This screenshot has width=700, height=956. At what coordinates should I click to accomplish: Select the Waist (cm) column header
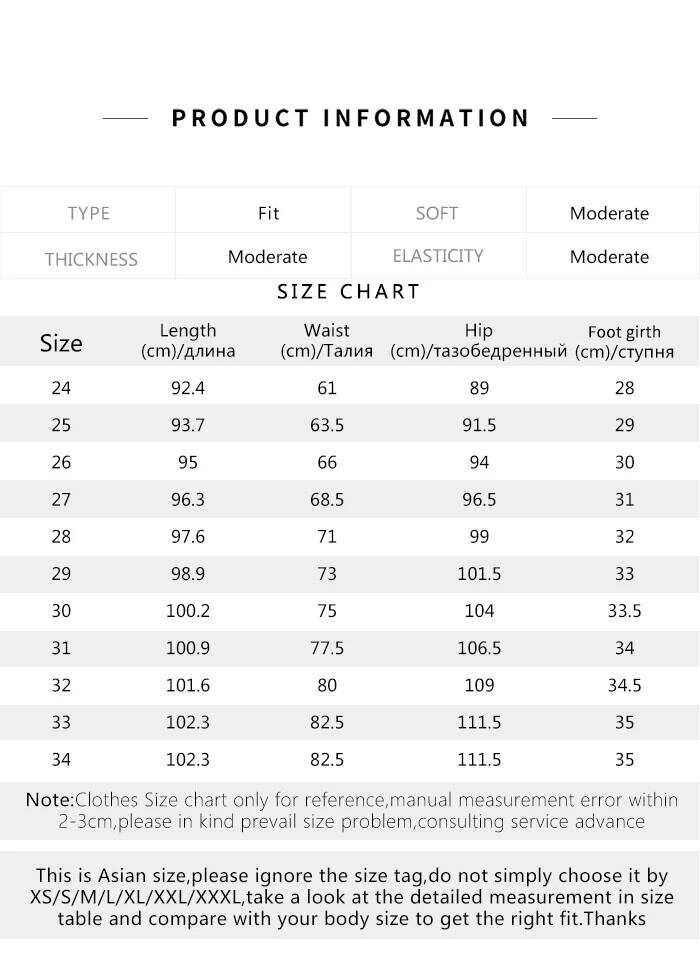click(327, 340)
